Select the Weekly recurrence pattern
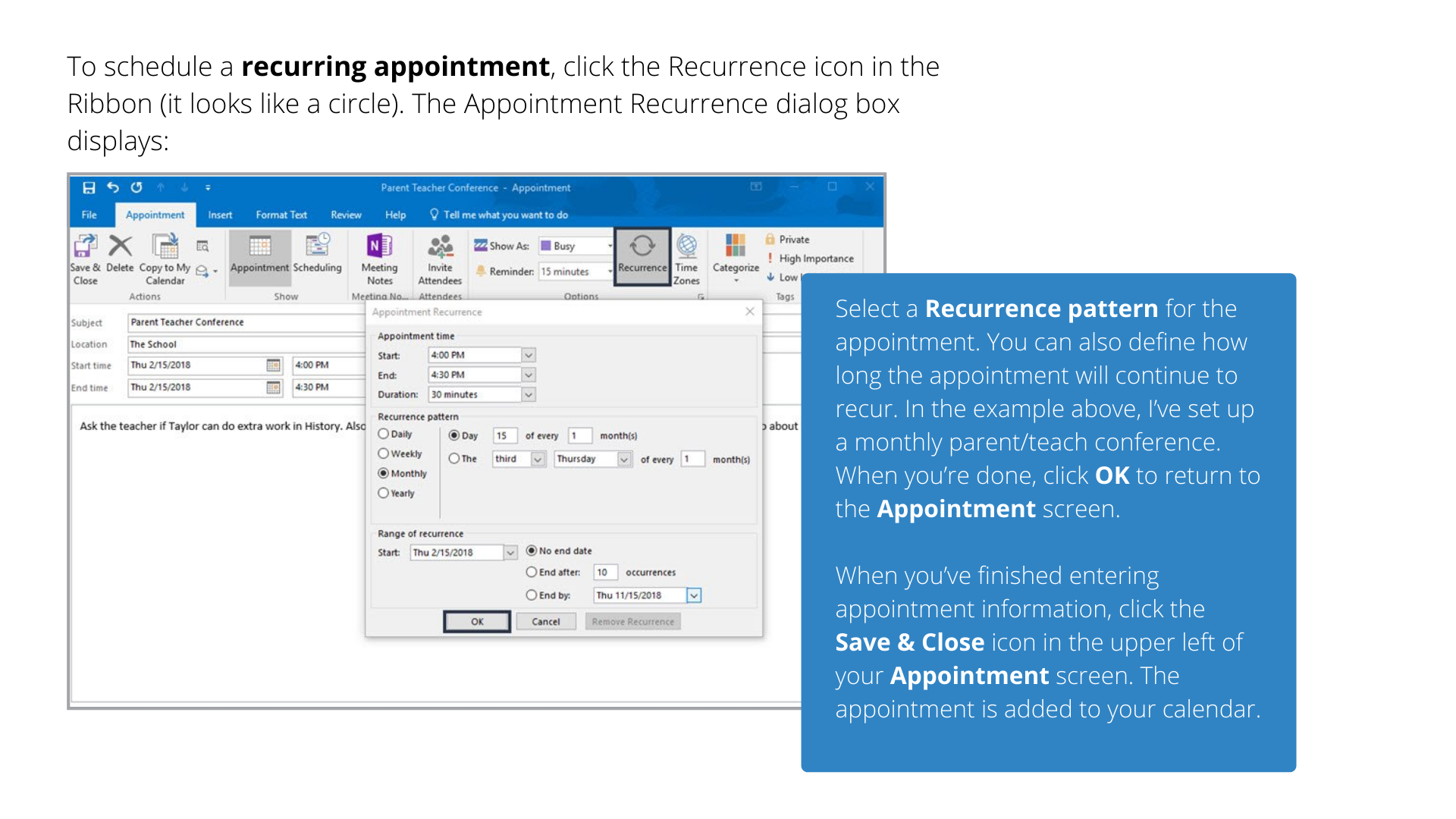1456x819 pixels. pyautogui.click(x=384, y=453)
